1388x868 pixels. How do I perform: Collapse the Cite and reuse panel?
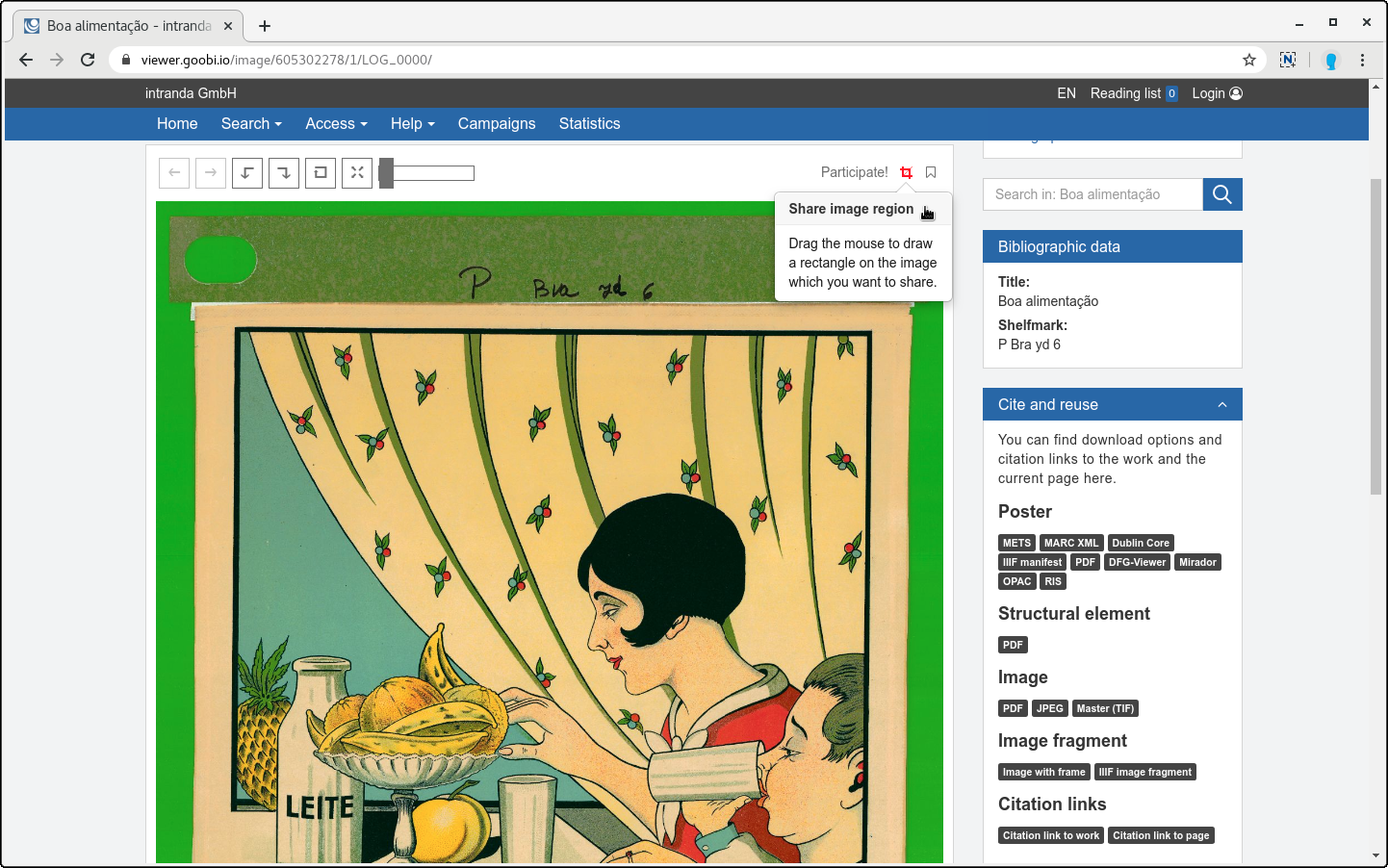point(1222,405)
